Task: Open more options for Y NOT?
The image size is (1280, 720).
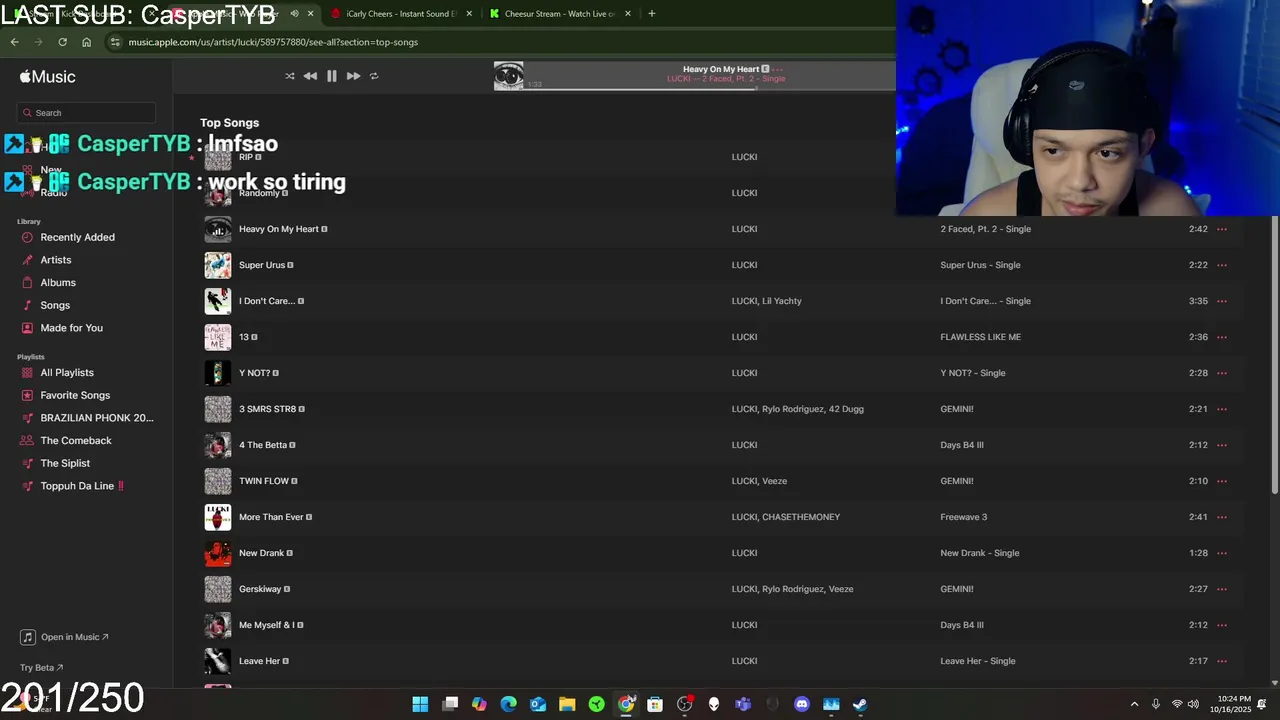Action: point(1222,373)
